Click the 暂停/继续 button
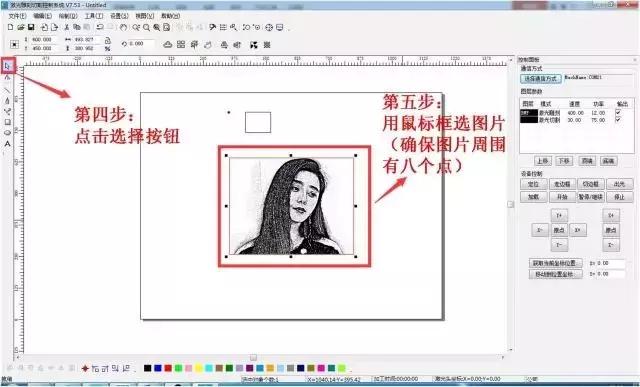 pyautogui.click(x=591, y=197)
